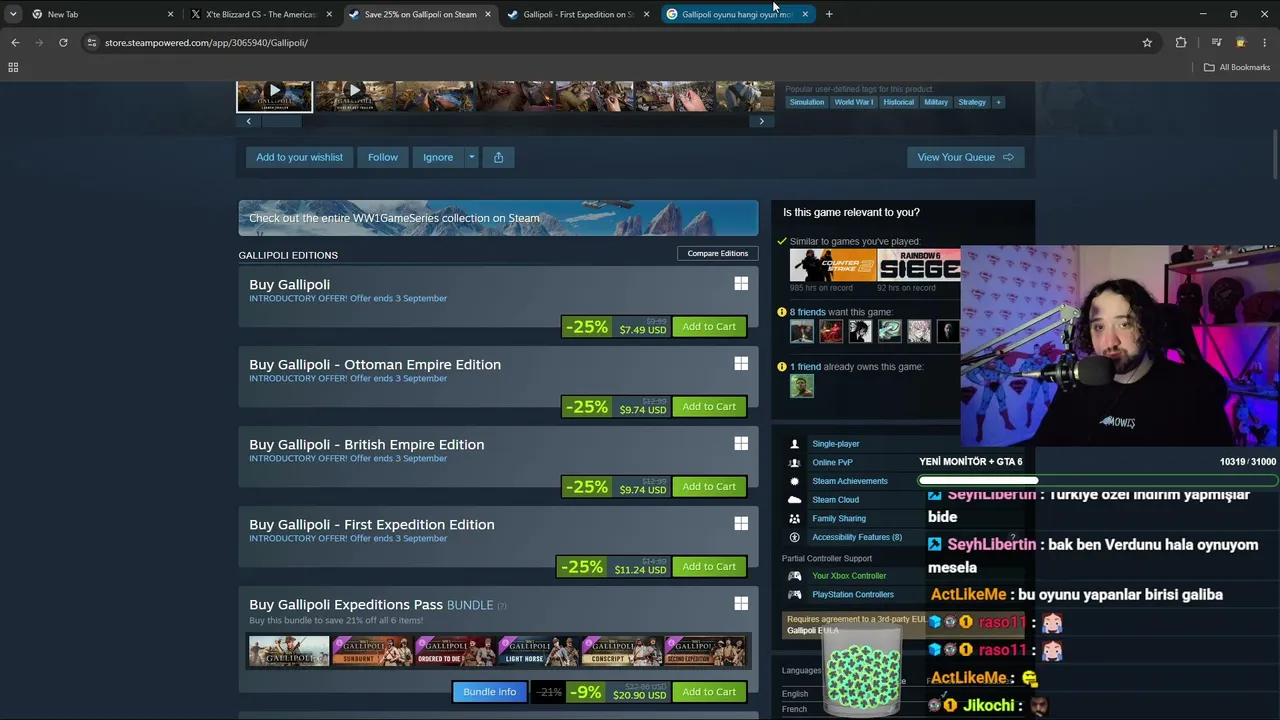This screenshot has width=1280, height=720.
Task: Click Add to your wishlist
Action: [x=299, y=157]
